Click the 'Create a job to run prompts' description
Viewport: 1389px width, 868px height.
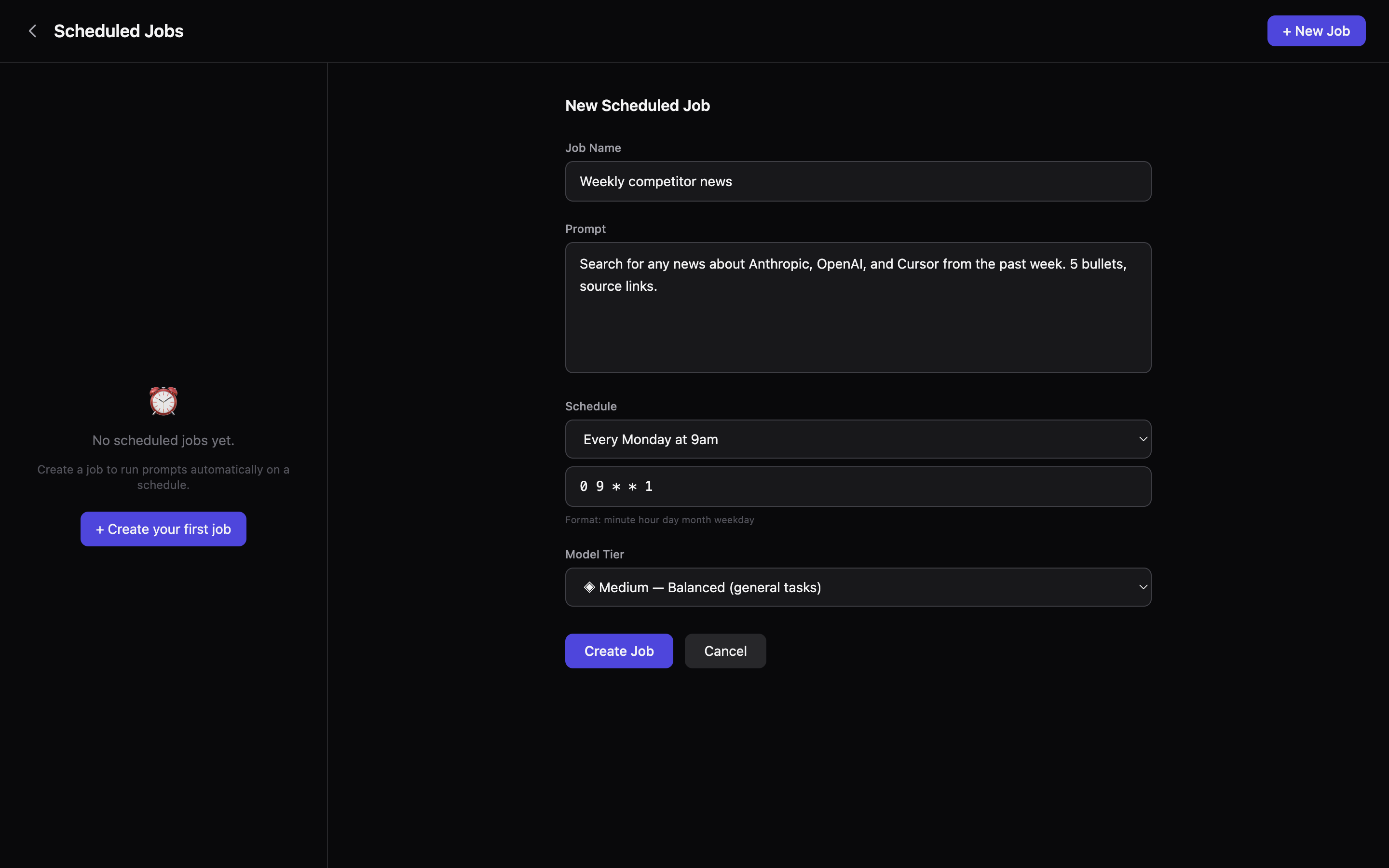click(x=163, y=477)
